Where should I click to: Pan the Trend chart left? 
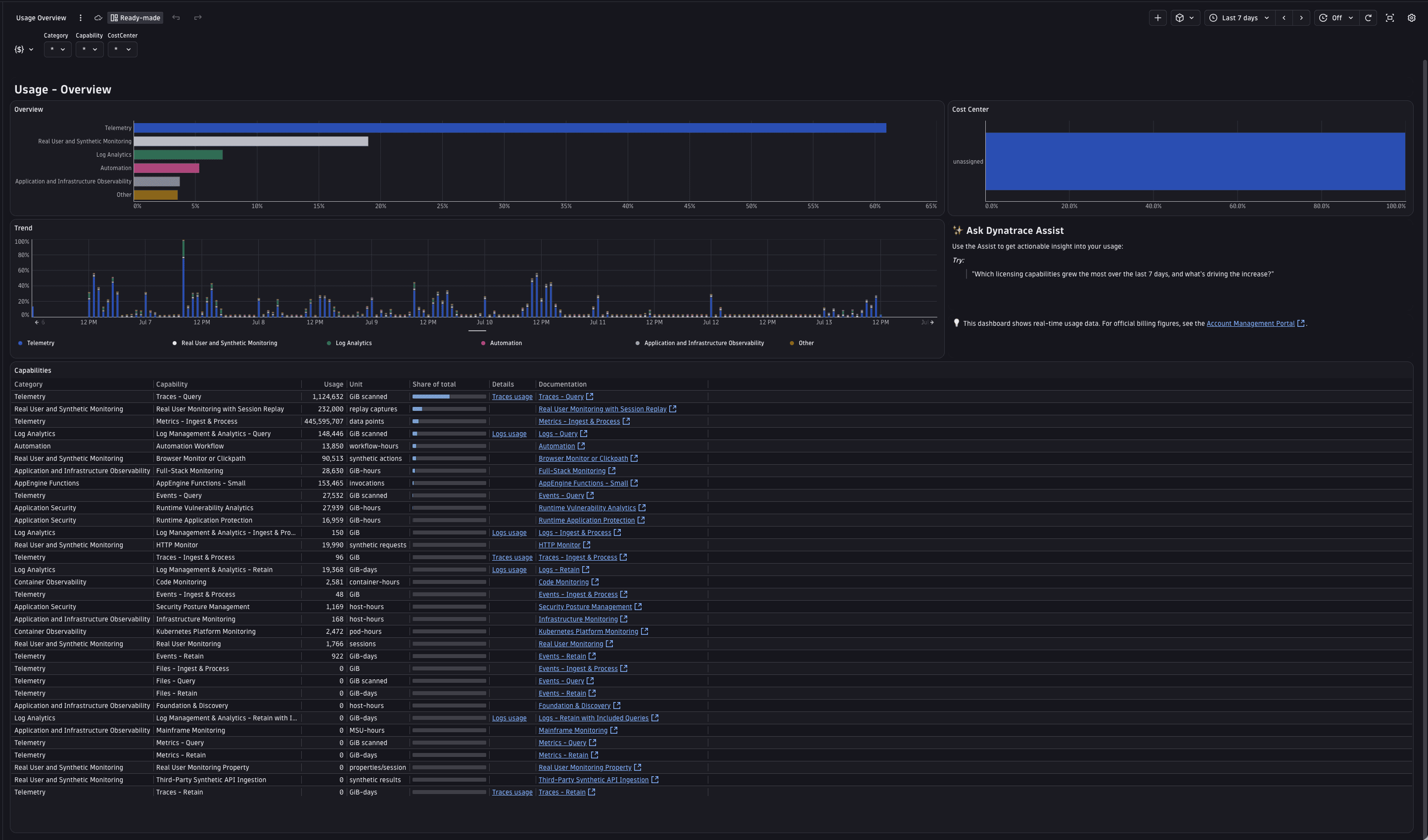point(37,322)
